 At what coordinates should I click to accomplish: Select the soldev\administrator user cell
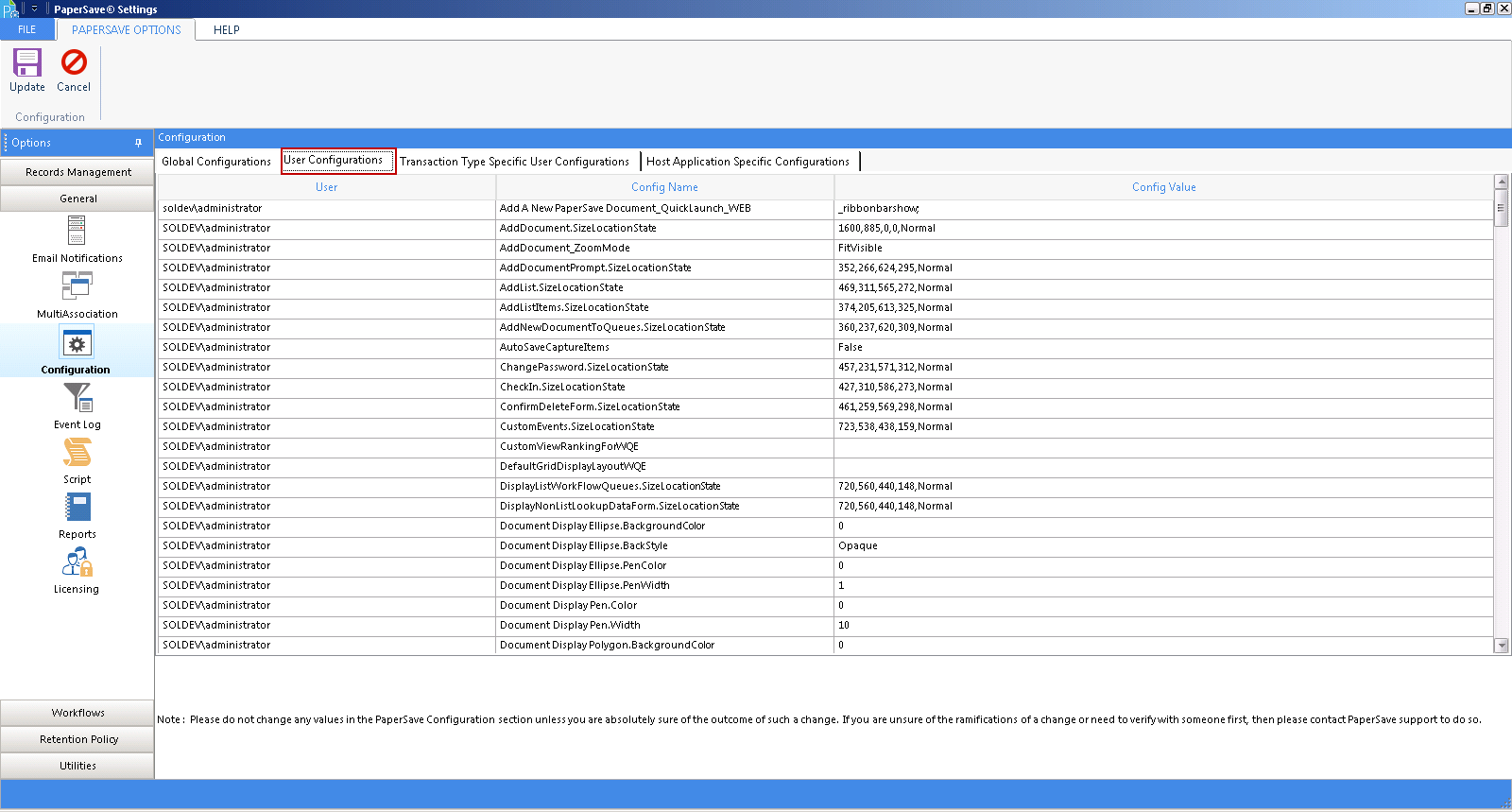tap(327, 209)
